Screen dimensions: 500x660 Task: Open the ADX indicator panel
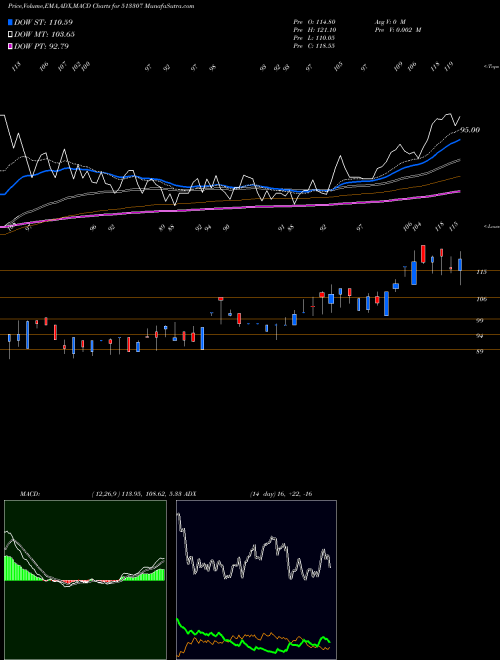(x=256, y=580)
